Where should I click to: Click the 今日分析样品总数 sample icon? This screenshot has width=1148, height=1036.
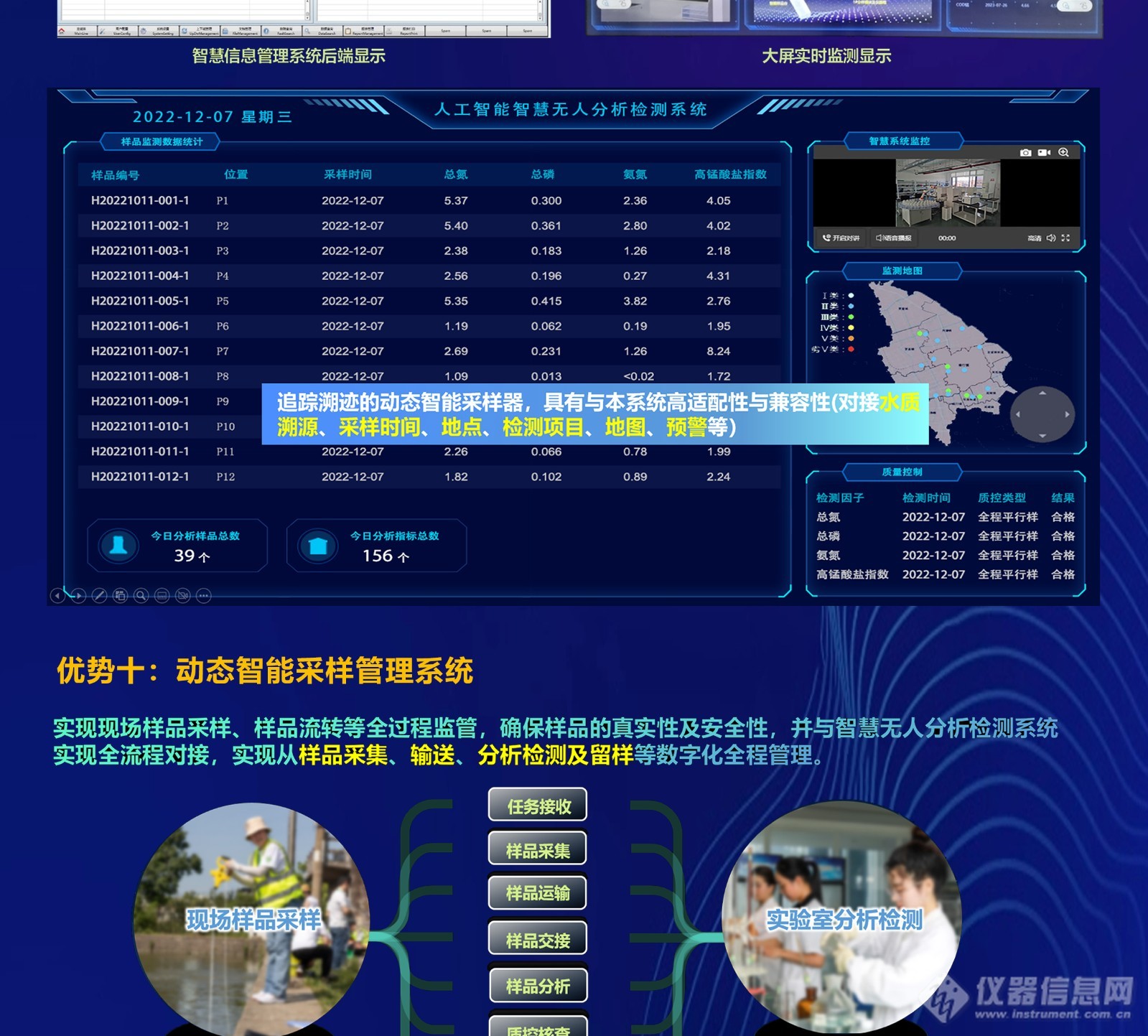pyautogui.click(x=119, y=546)
